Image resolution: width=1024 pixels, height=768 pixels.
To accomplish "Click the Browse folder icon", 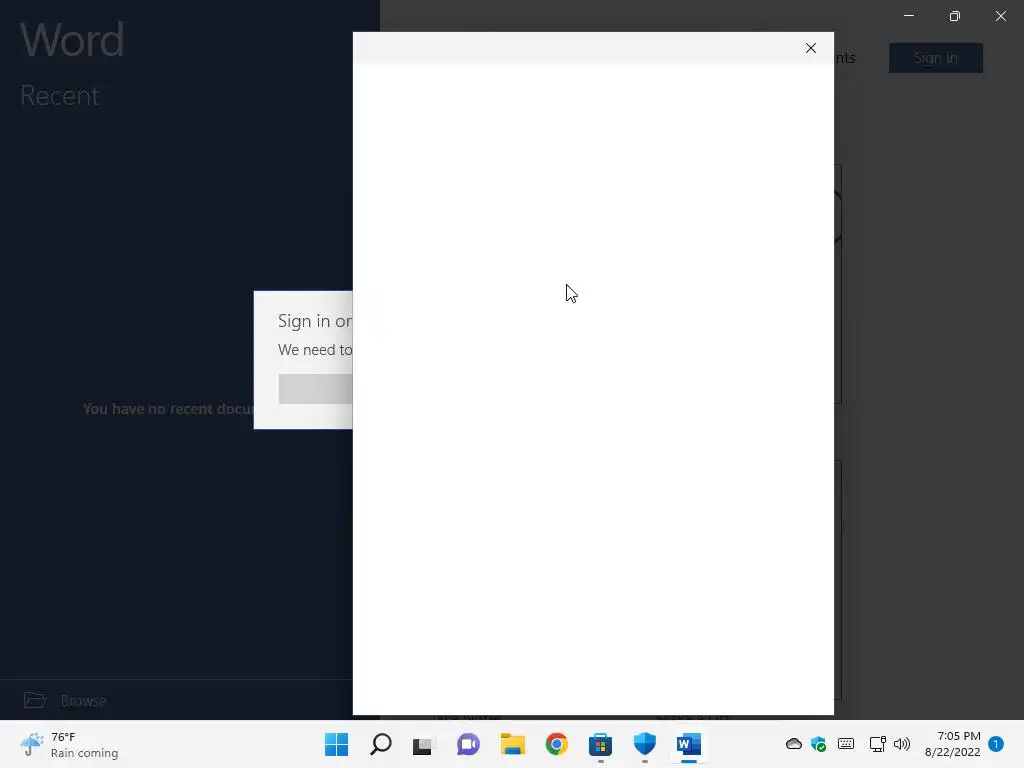I will point(35,700).
